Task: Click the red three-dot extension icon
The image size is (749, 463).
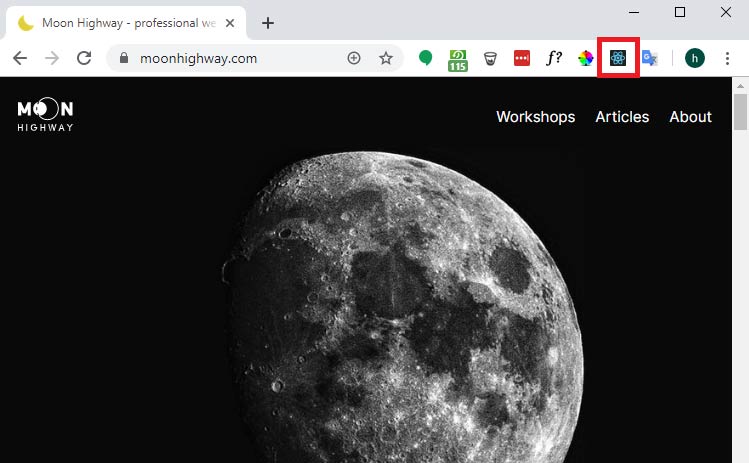Action: 522,58
